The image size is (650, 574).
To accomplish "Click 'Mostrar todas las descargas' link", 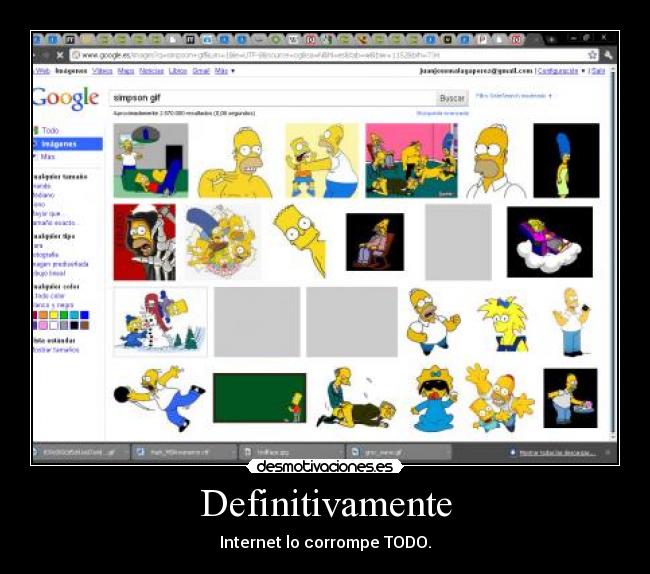I will click(x=557, y=453).
